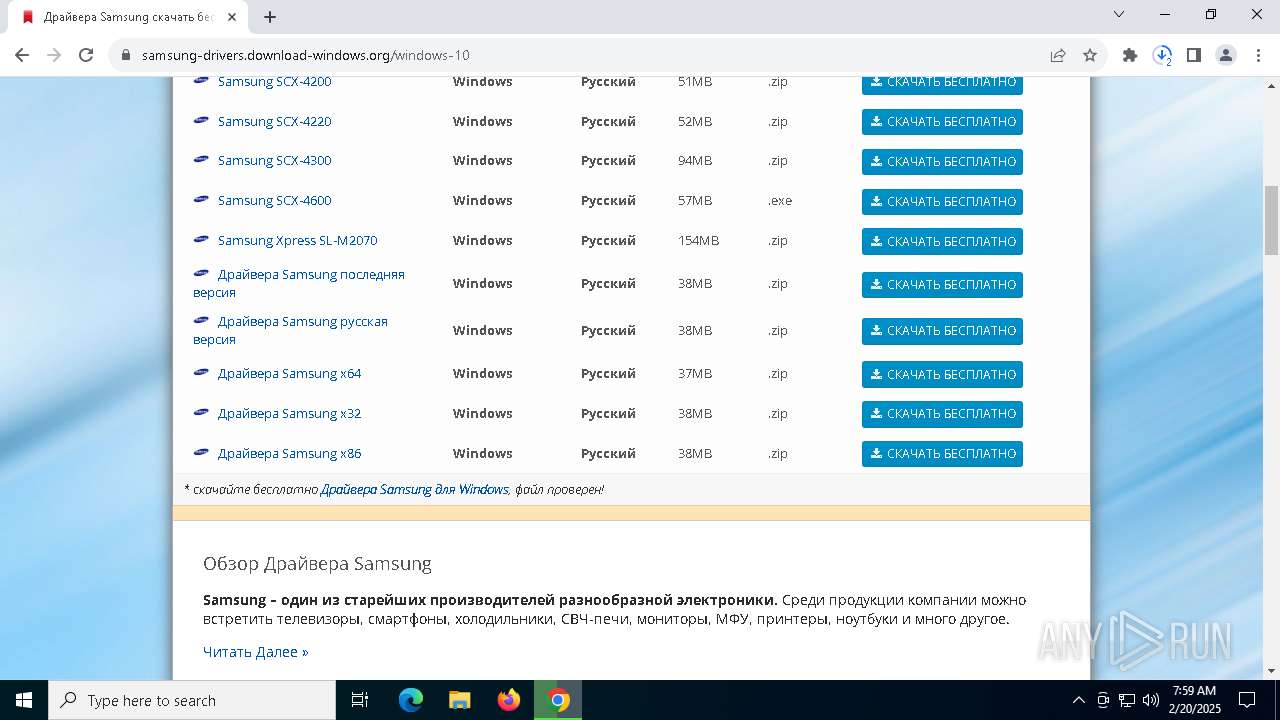The height and width of the screenshot is (720, 1280).
Task: Open Драйвера Samsung русская версия link
Action: 290,330
